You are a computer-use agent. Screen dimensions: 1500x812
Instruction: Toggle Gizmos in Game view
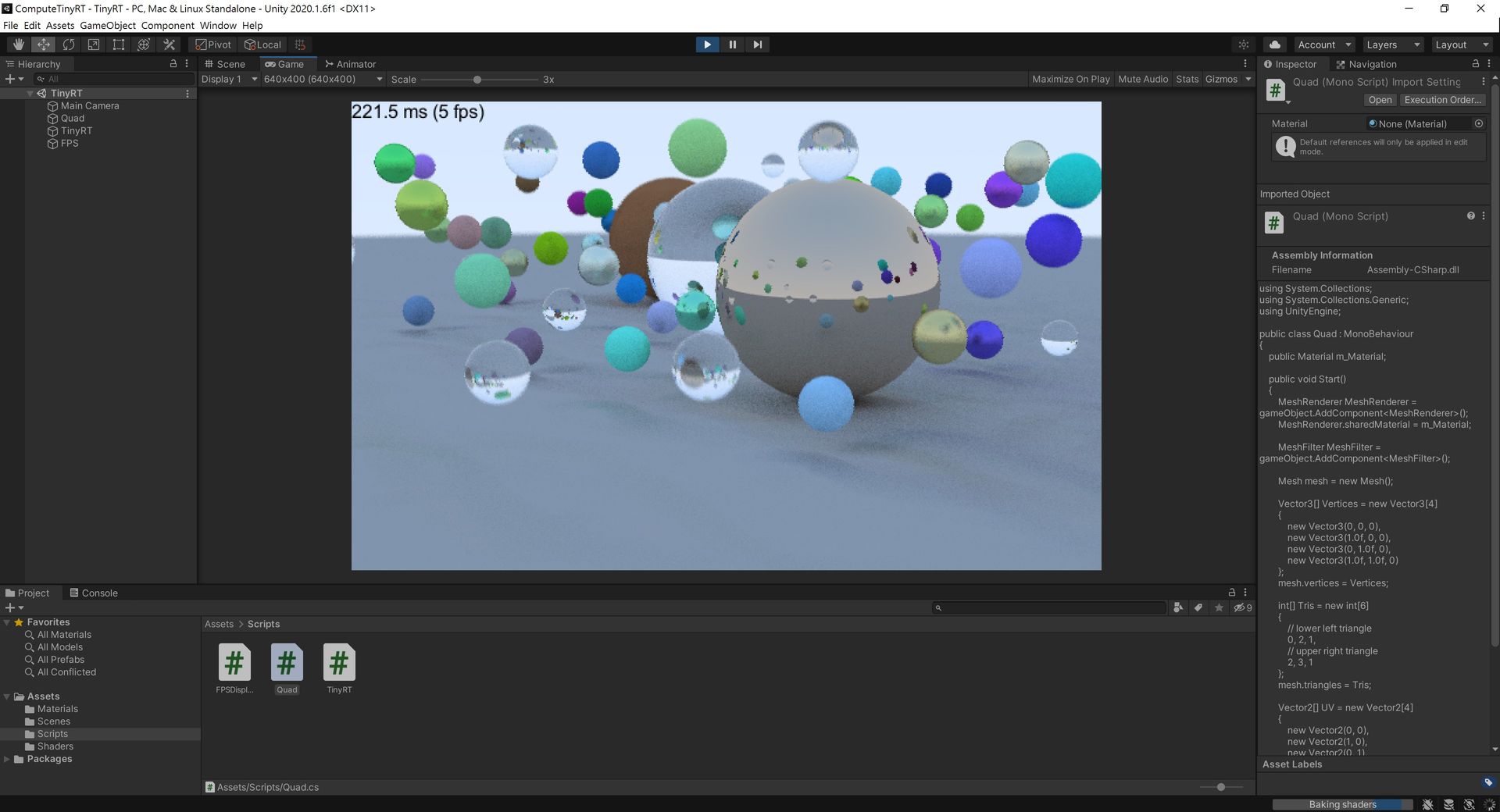[1221, 79]
